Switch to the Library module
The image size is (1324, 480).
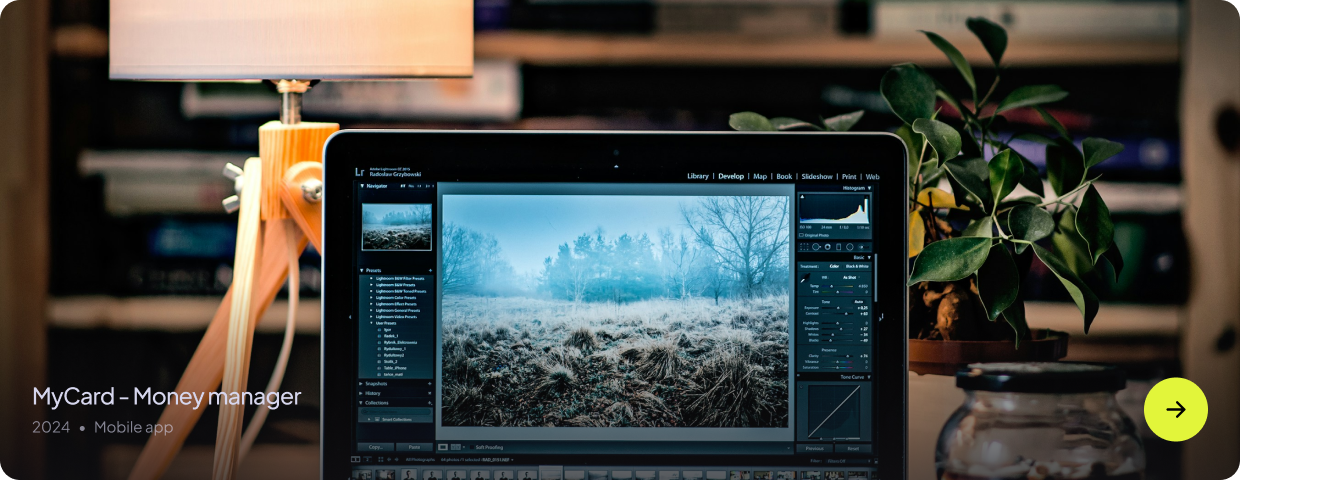[x=697, y=176]
